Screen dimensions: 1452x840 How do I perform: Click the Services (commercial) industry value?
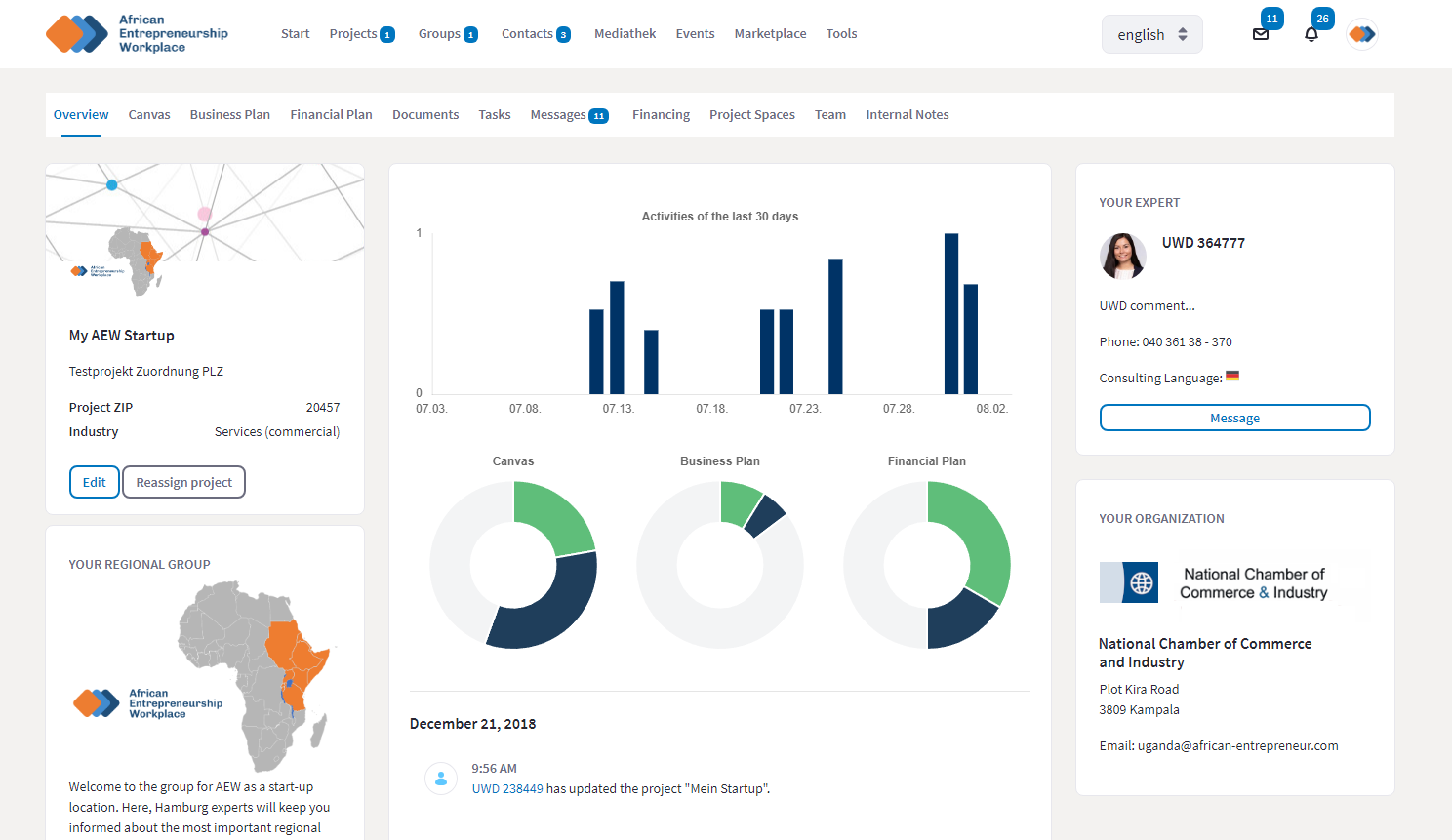coord(277,432)
